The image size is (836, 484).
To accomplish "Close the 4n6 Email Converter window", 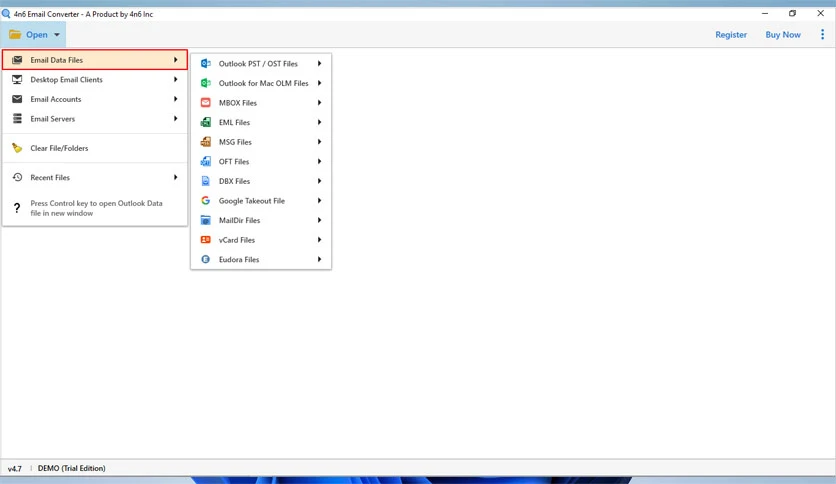I will coord(821,13).
